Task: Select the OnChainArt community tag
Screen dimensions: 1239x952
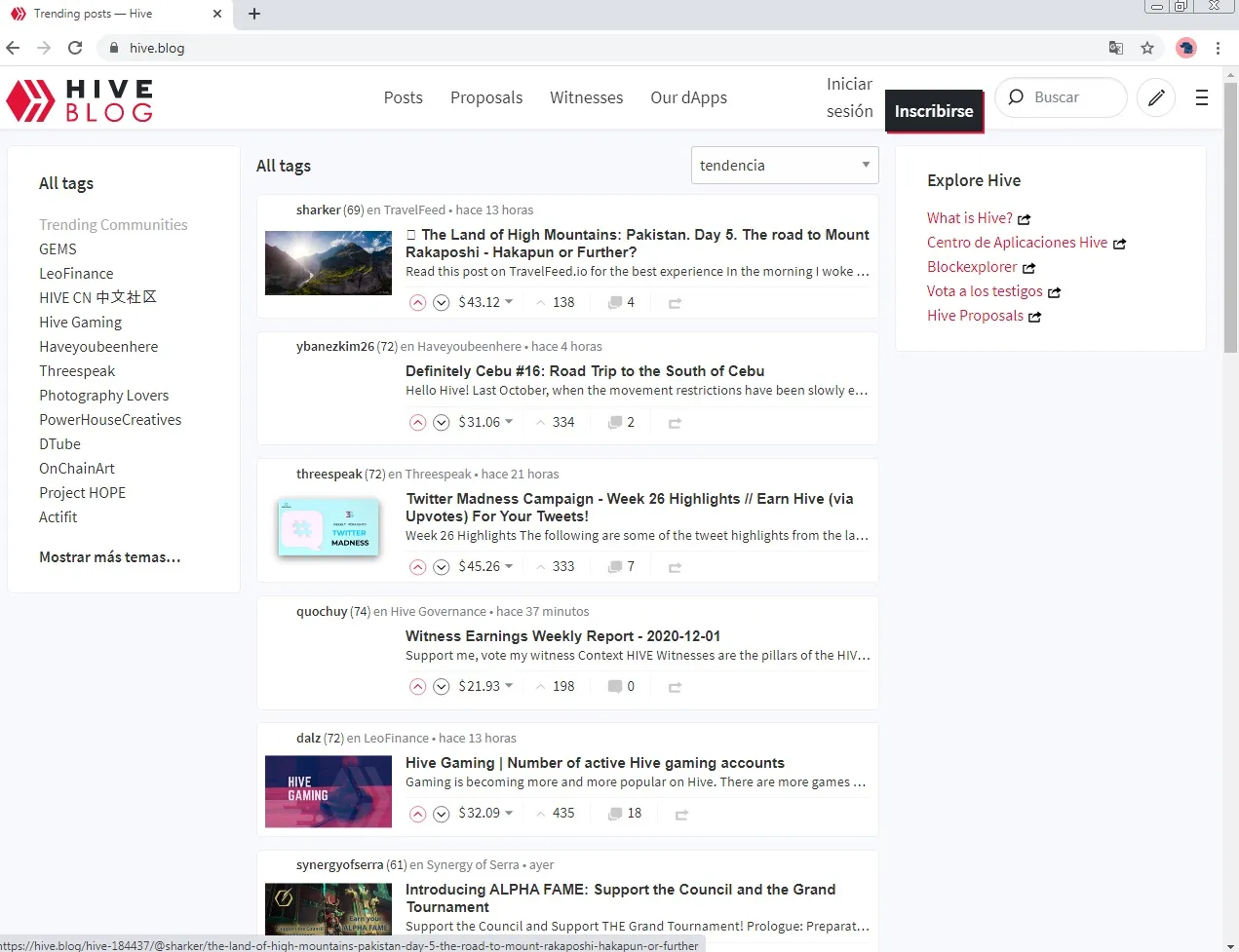Action: tap(77, 469)
